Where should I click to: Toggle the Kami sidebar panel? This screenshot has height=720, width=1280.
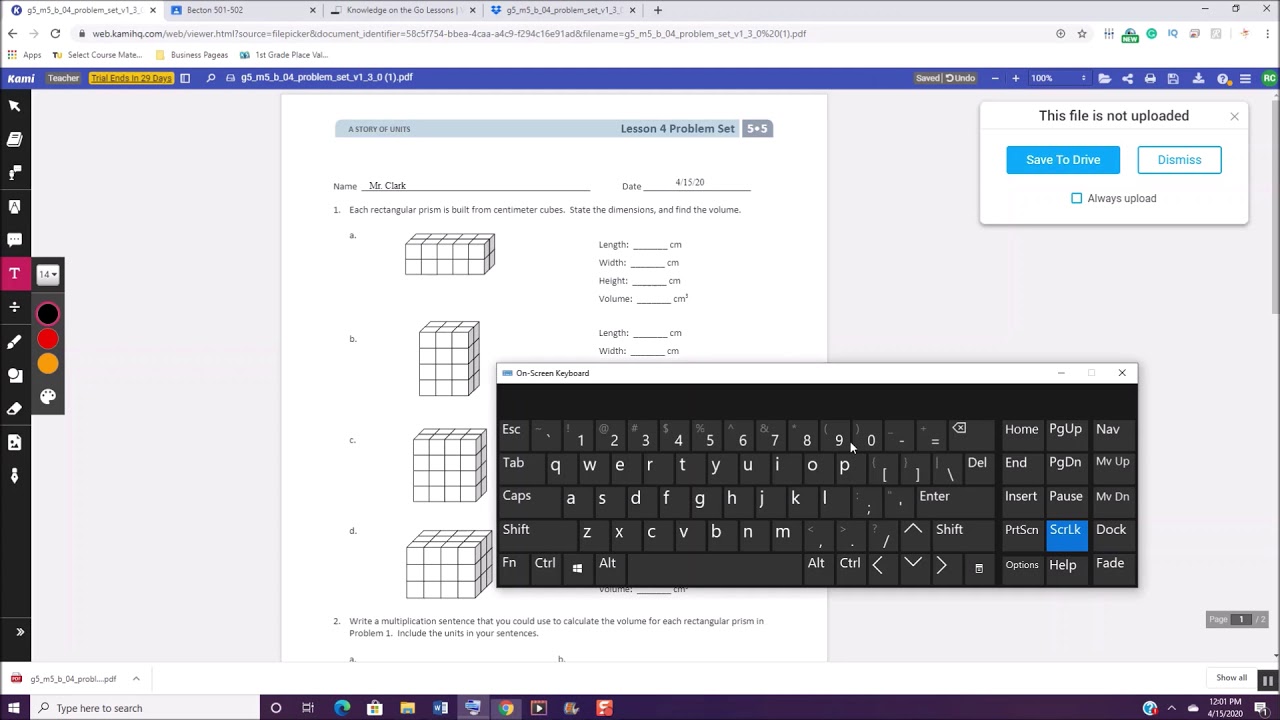point(185,78)
